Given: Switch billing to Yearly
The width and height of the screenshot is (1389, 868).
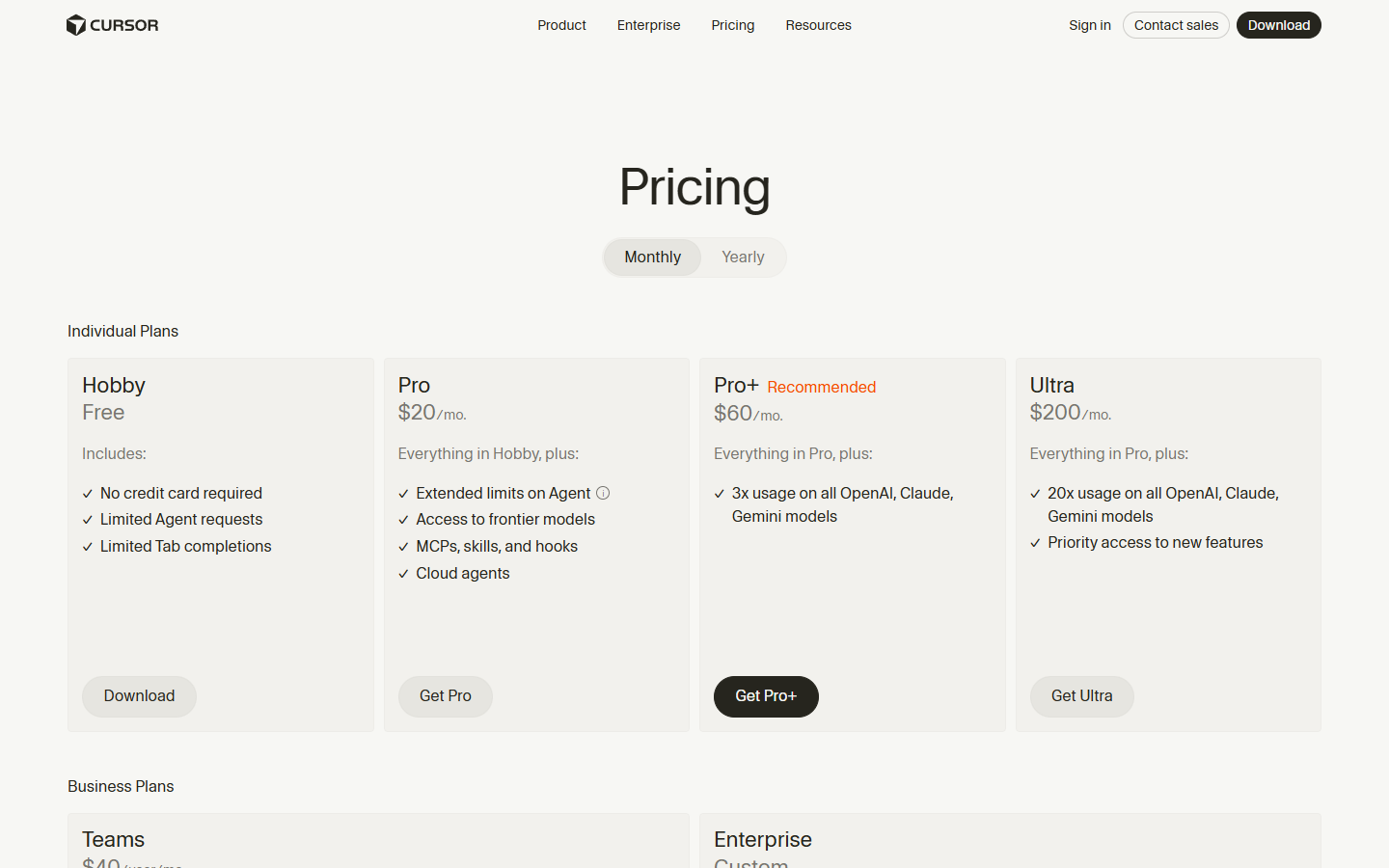Looking at the screenshot, I should [743, 257].
